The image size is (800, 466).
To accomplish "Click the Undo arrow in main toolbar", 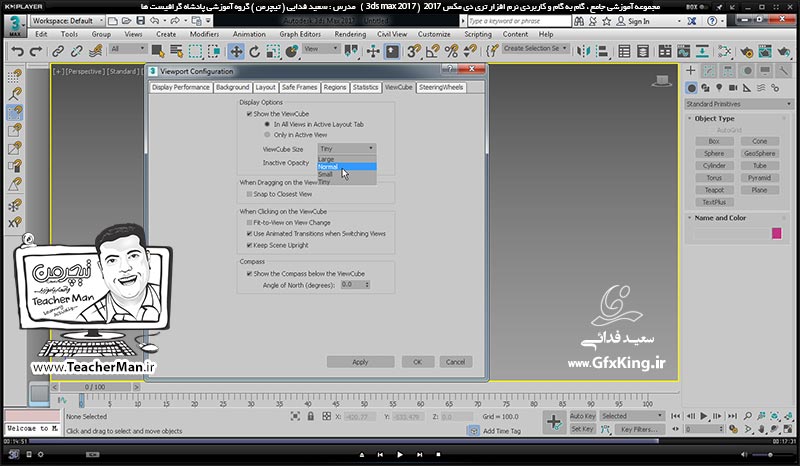I will [x=17, y=51].
